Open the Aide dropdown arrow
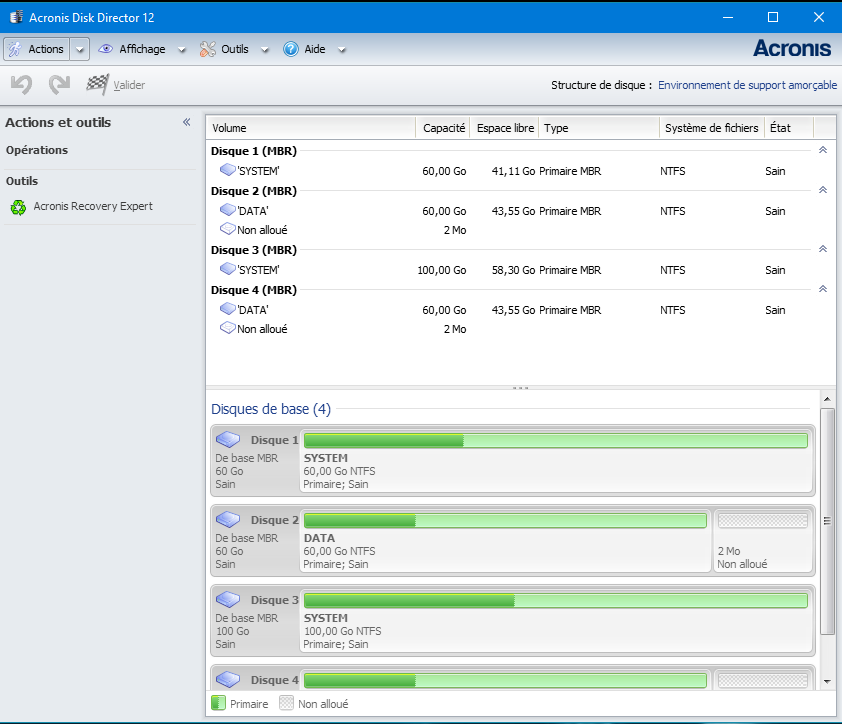Screen dimensions: 842x724 [x=342, y=50]
